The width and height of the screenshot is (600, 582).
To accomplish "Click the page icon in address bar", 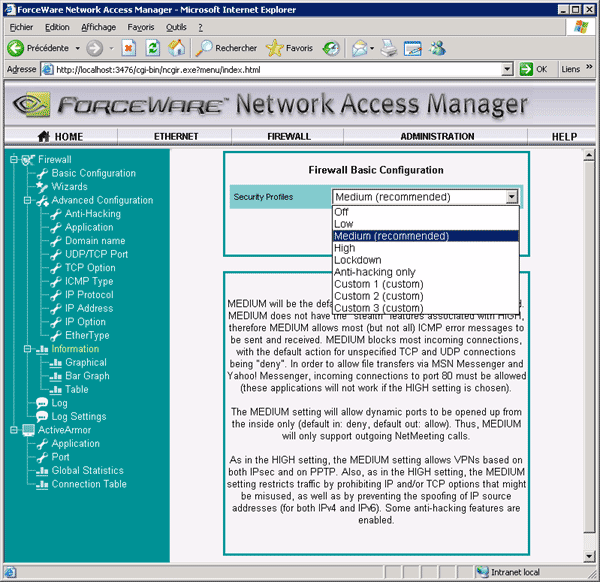I will (x=47, y=70).
